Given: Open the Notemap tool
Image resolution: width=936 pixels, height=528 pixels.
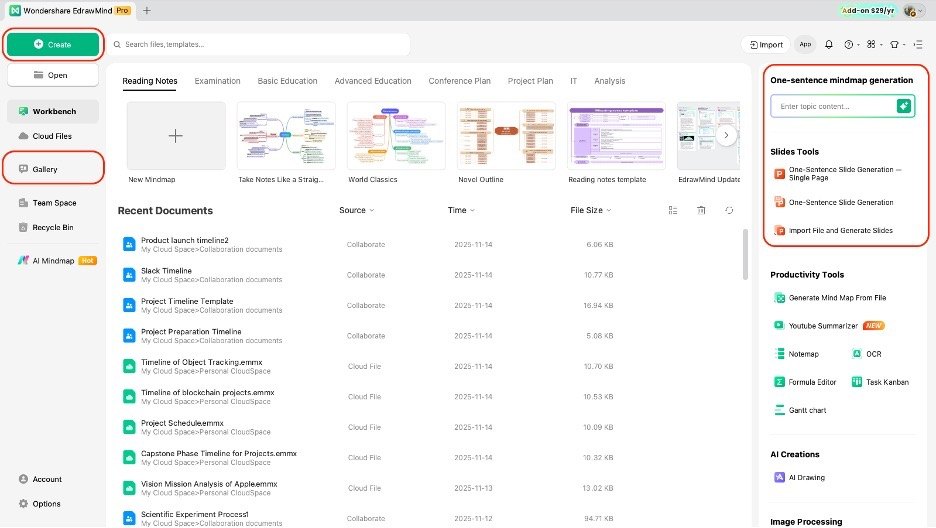Looking at the screenshot, I should coord(796,354).
